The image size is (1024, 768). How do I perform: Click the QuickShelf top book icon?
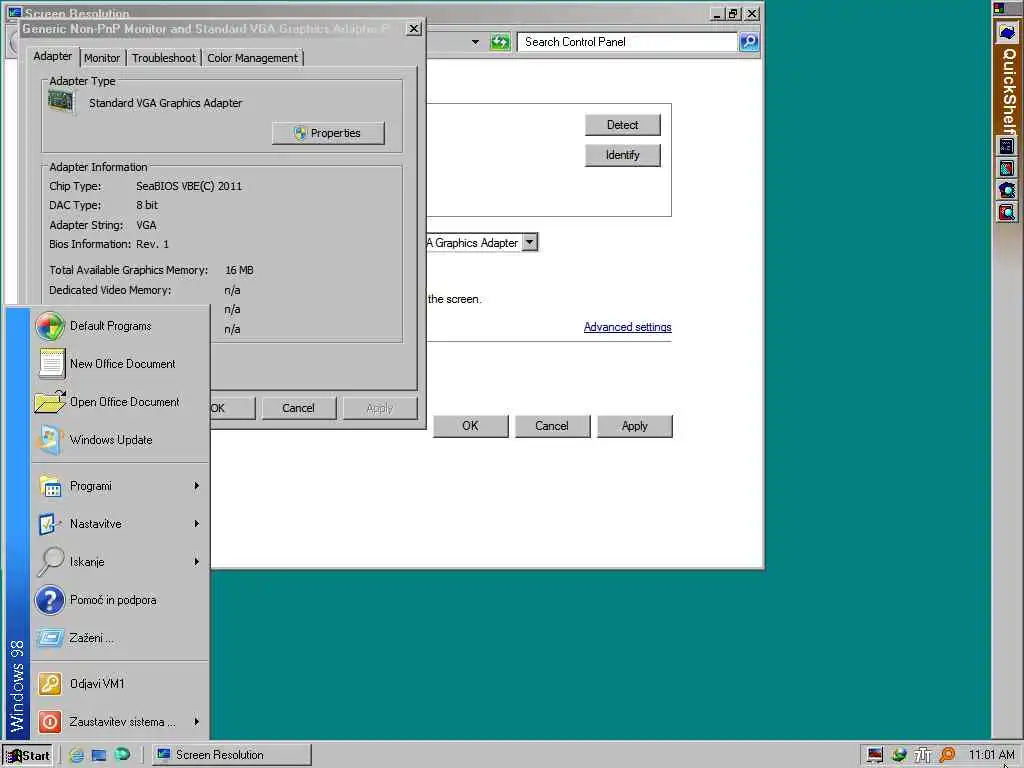[x=1007, y=33]
